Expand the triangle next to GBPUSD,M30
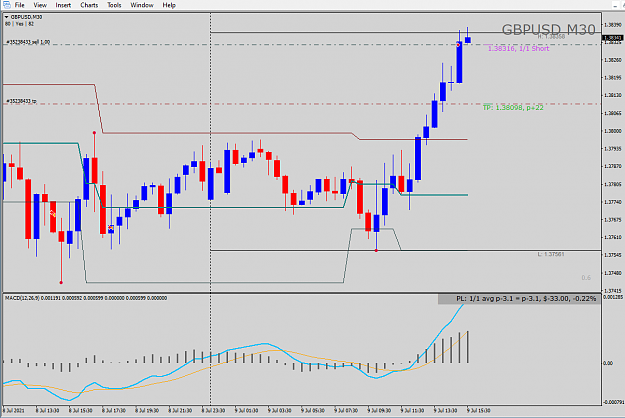 6,17
